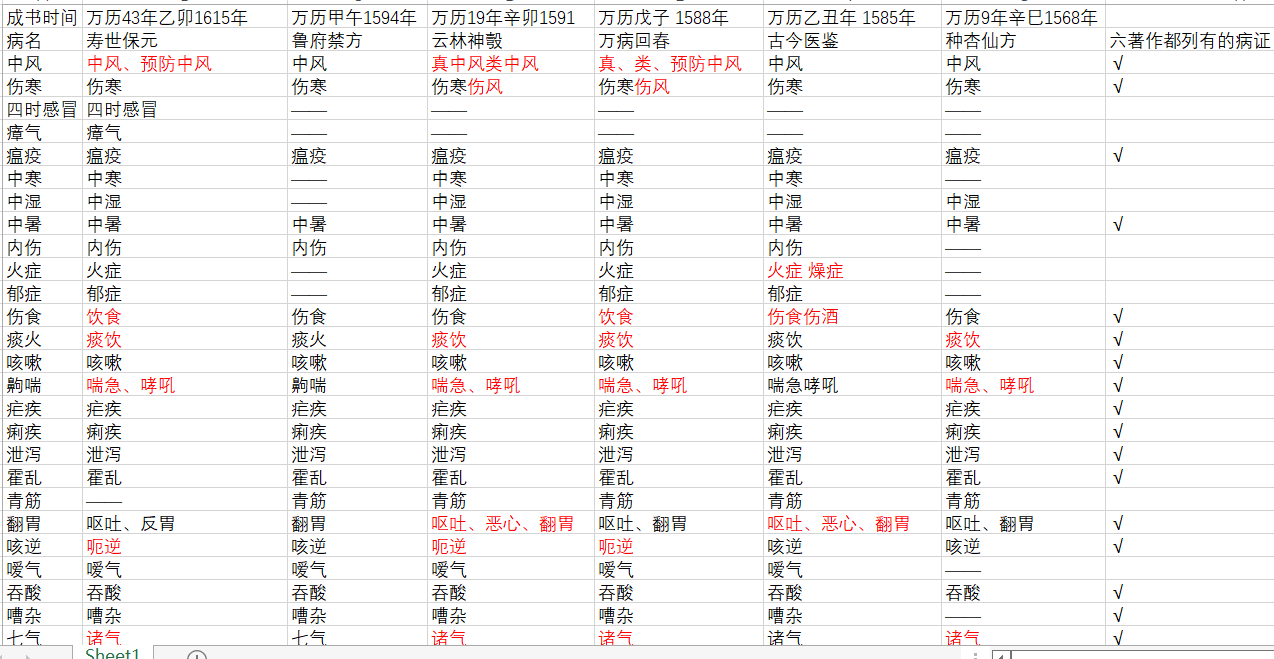Select the 呕吐、反胃 cell
The width and height of the screenshot is (1274, 659).
[x=185, y=523]
